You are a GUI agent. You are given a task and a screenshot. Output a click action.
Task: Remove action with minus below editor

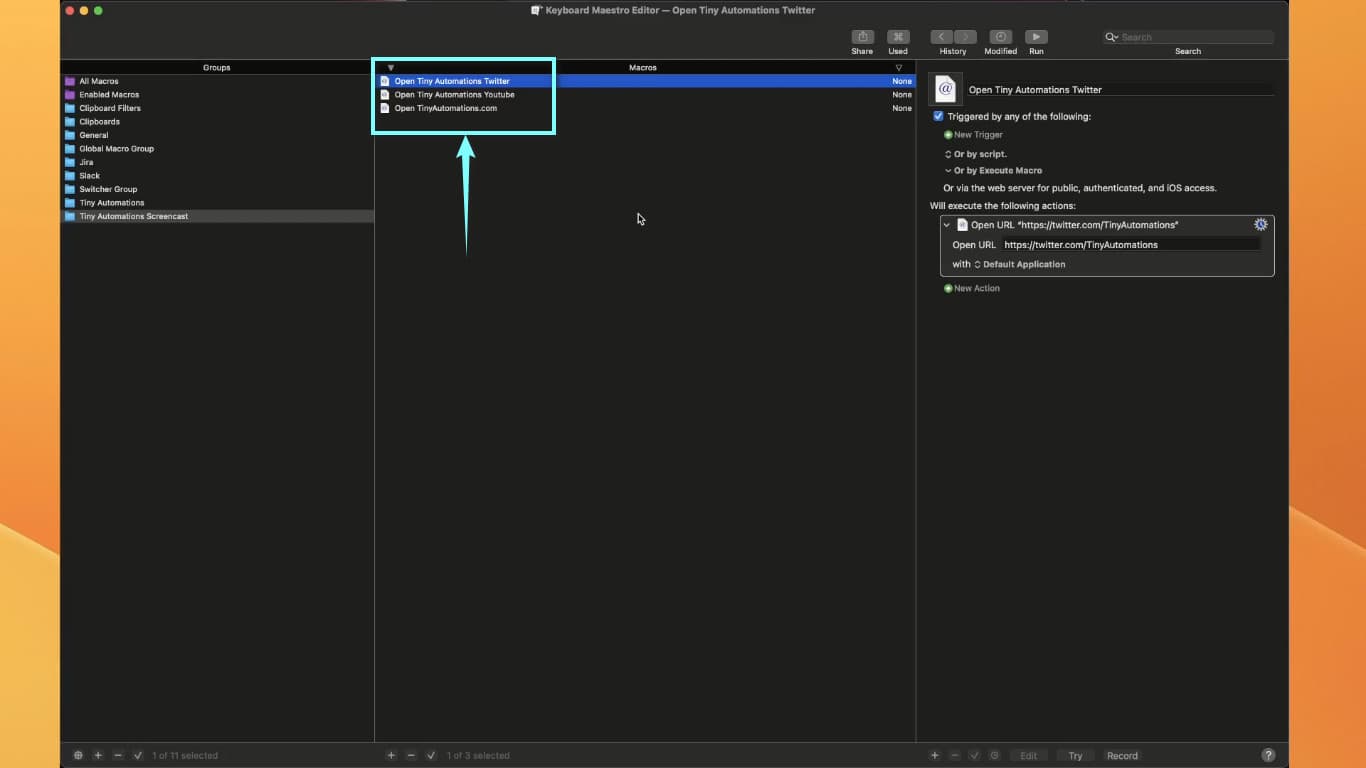(x=955, y=756)
